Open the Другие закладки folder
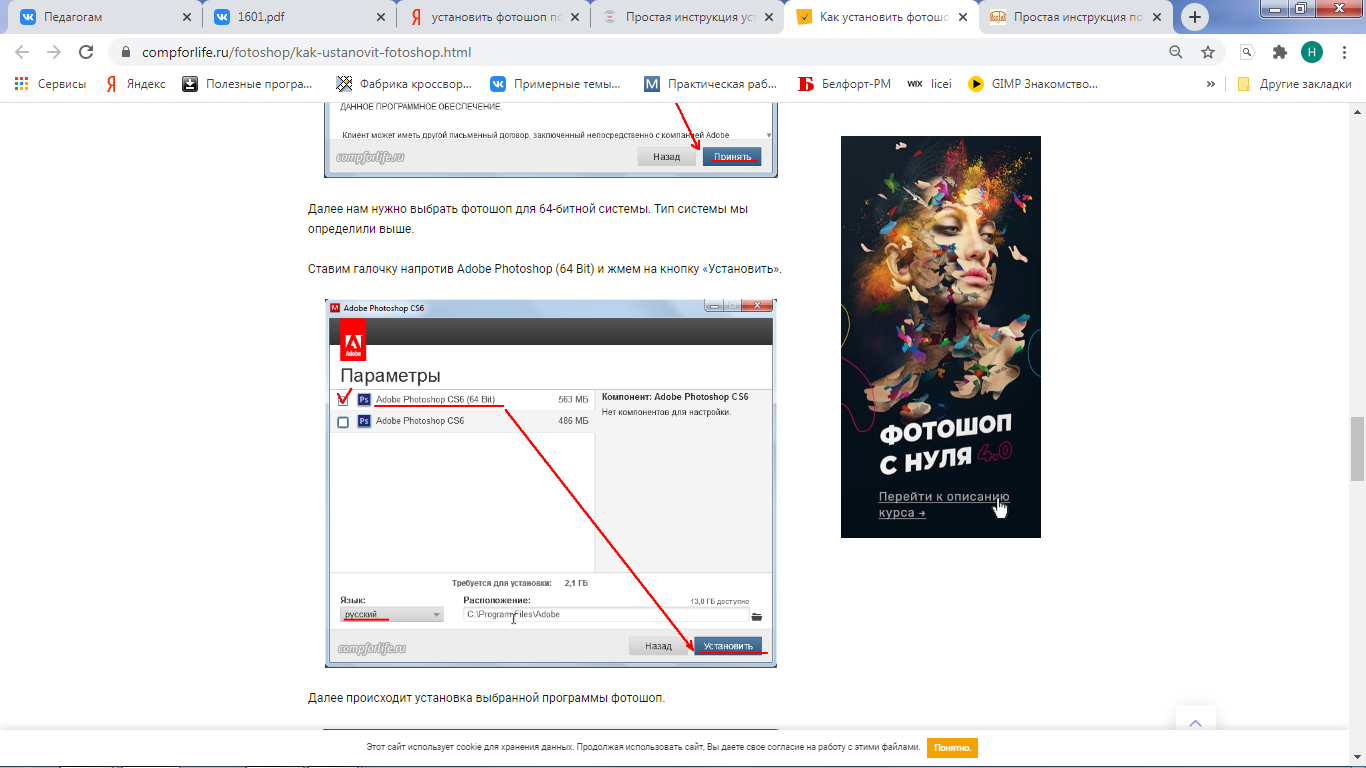This screenshot has height=768, width=1366. pos(1294,84)
